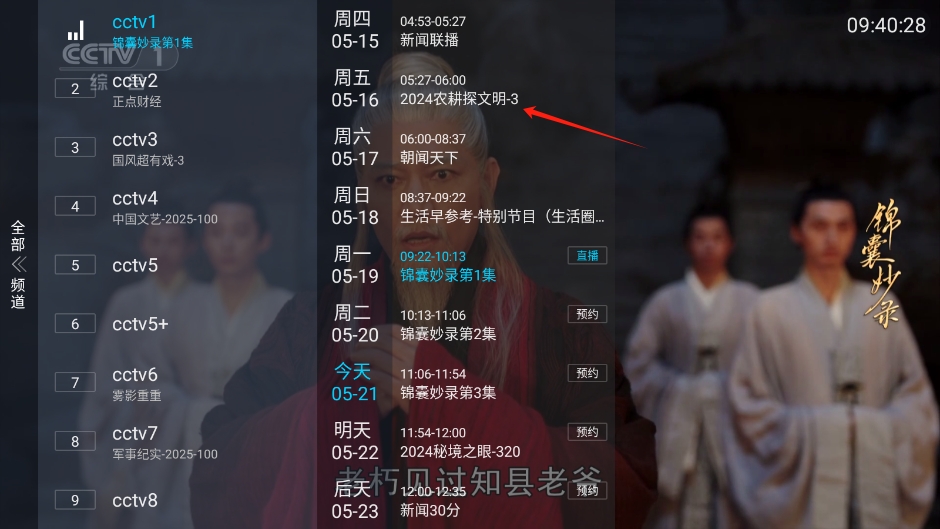The width and height of the screenshot is (940, 529).
Task: Enable 预约 for 2024秘境之眼-320
Action: (x=588, y=432)
